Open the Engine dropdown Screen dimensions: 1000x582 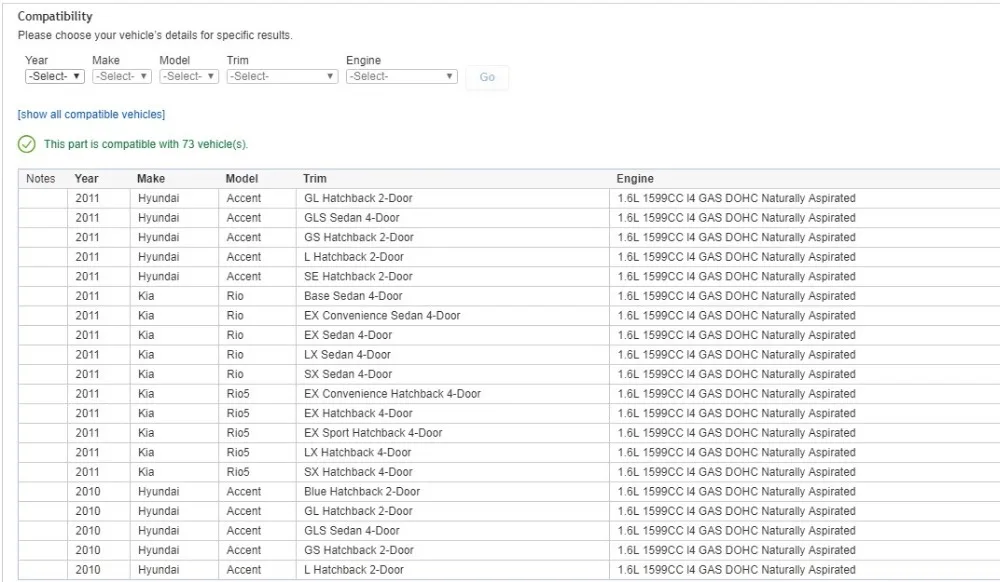402,76
